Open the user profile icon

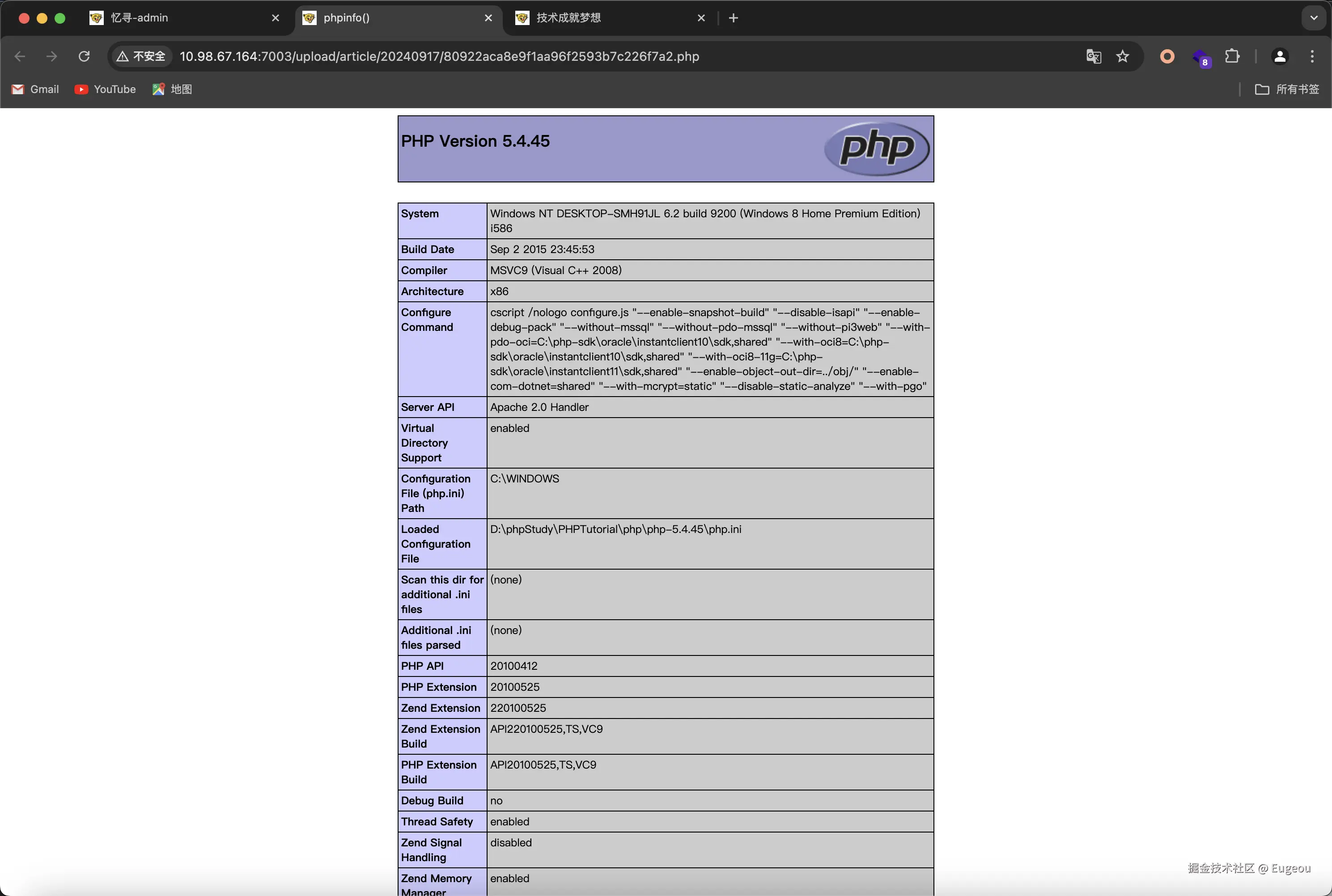[x=1279, y=57]
